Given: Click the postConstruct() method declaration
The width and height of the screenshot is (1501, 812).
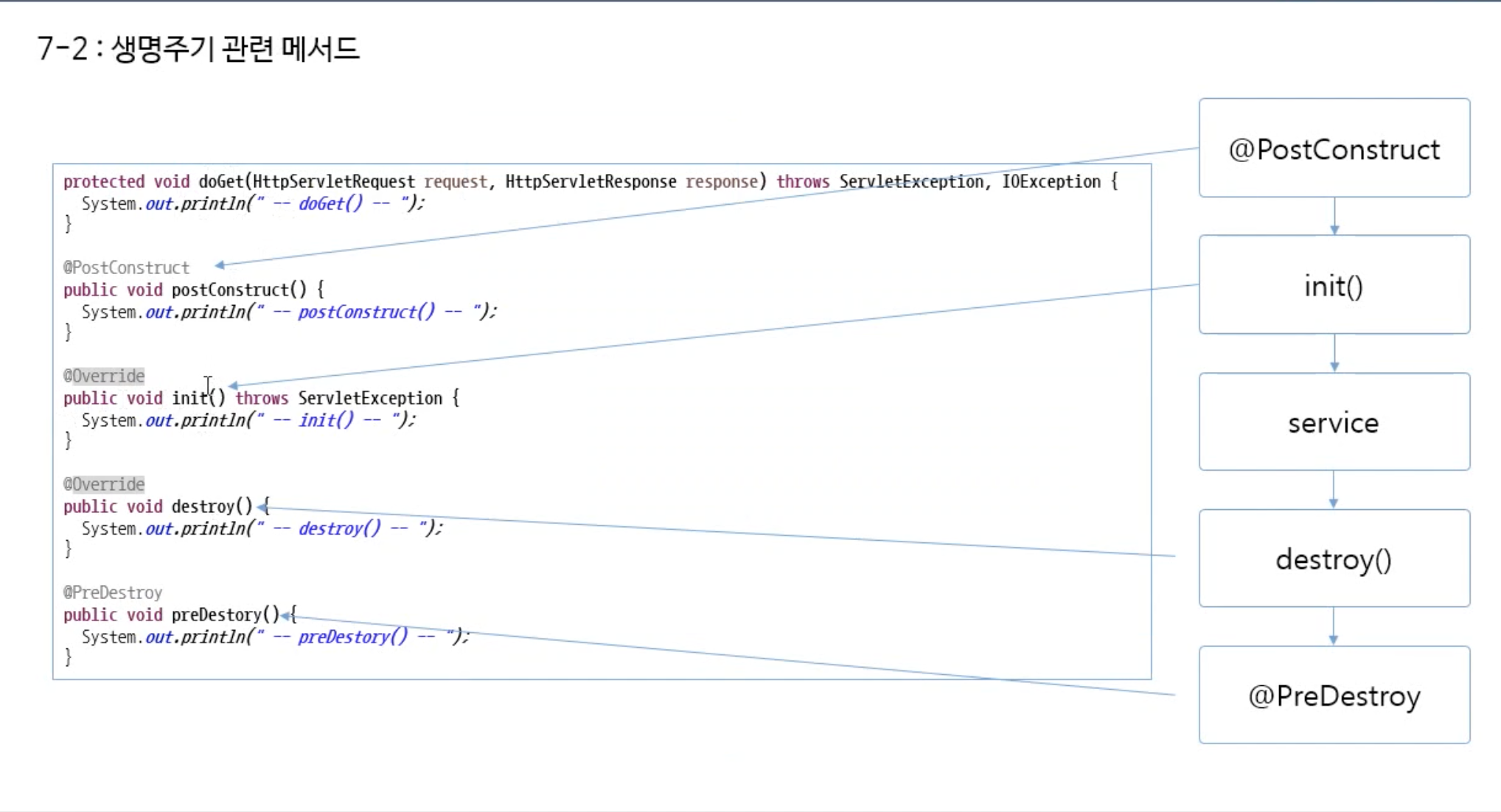Looking at the screenshot, I should 193,290.
